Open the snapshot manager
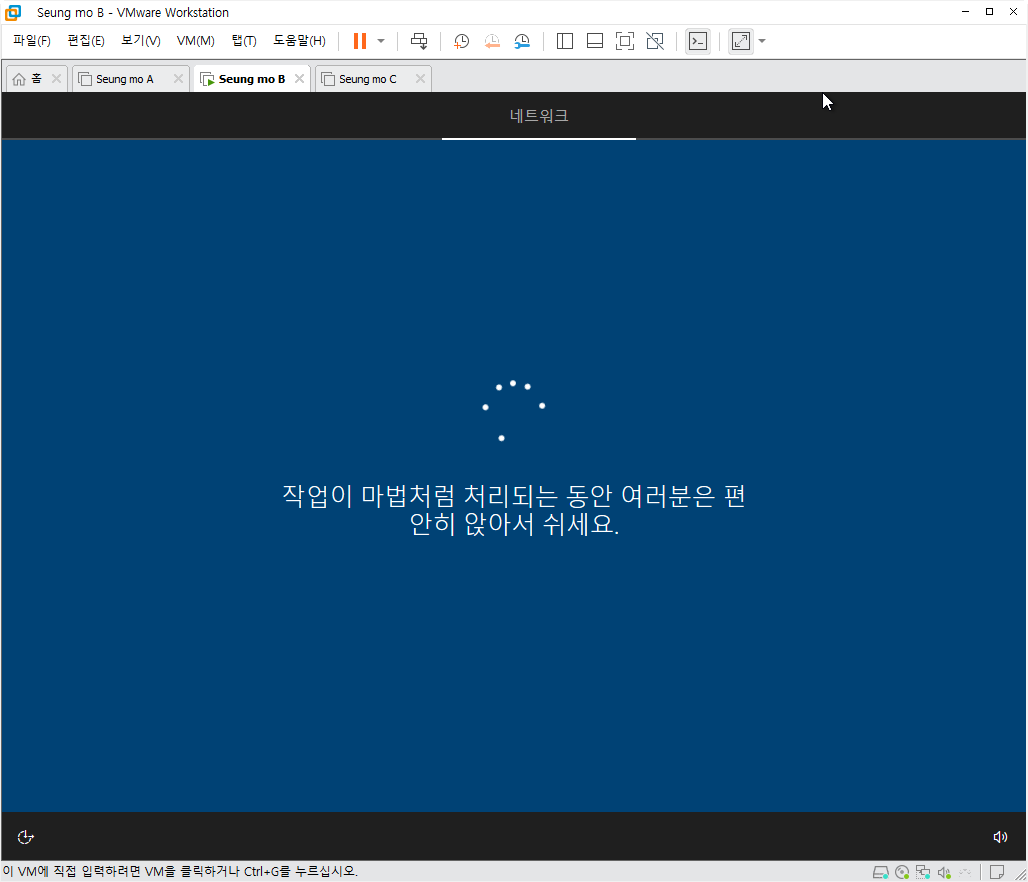This screenshot has height=882, width=1028. [x=522, y=41]
